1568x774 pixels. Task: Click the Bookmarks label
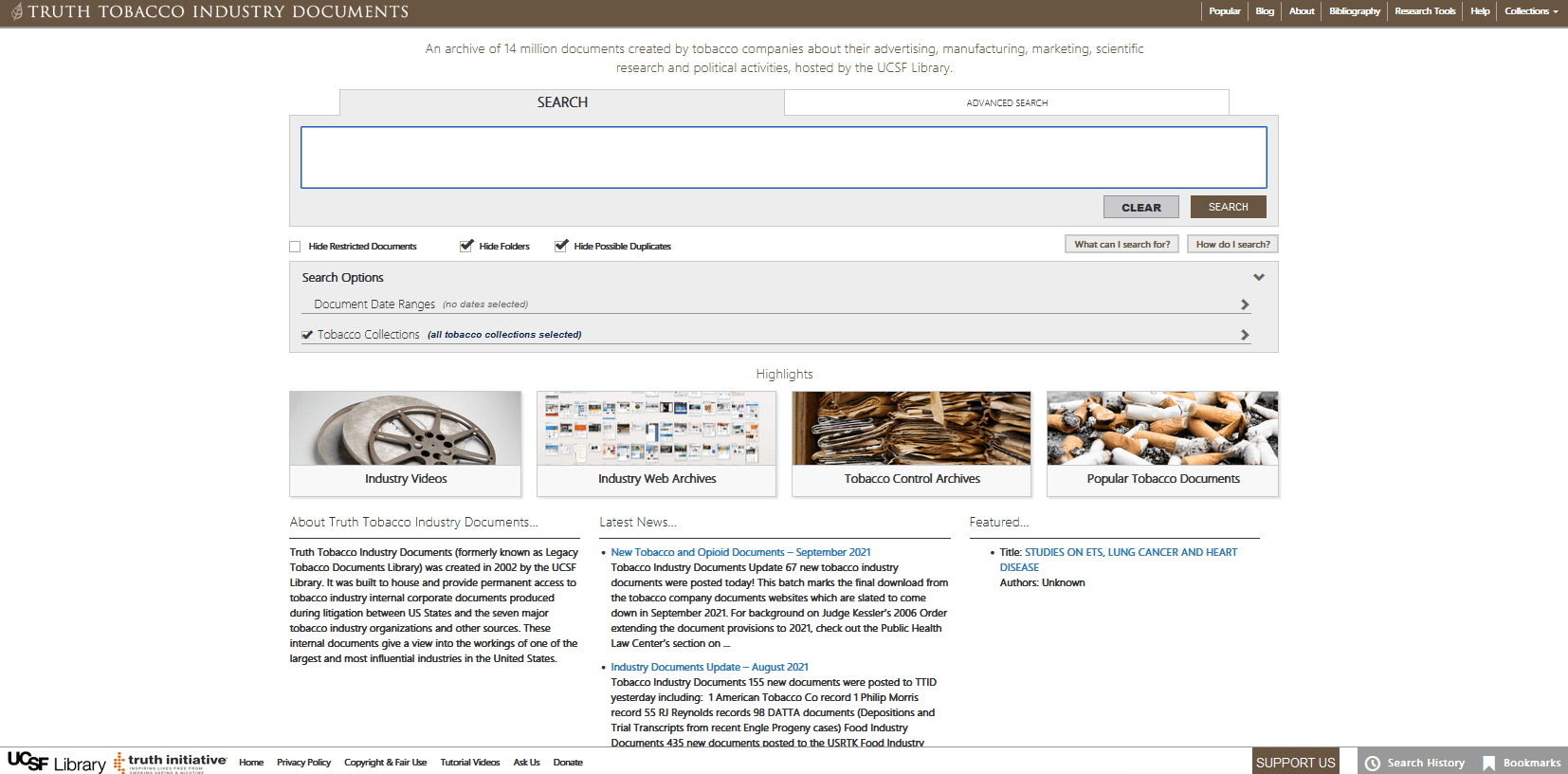click(1532, 763)
